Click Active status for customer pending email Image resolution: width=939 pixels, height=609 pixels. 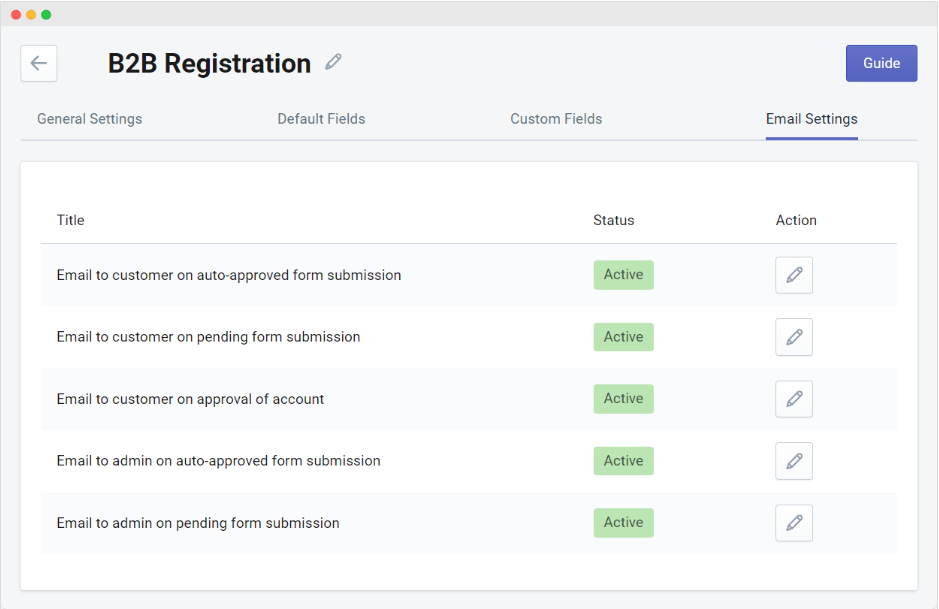pyautogui.click(x=623, y=337)
